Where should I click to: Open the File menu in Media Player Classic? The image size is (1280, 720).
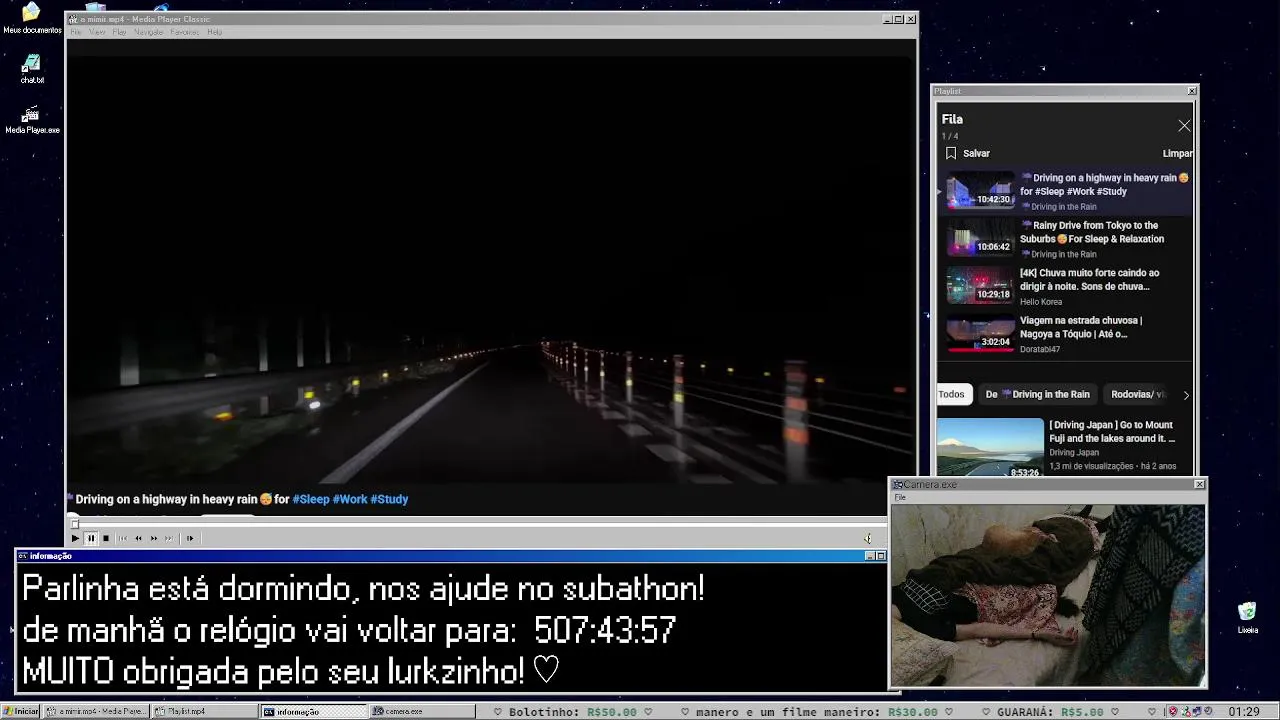pos(76,32)
